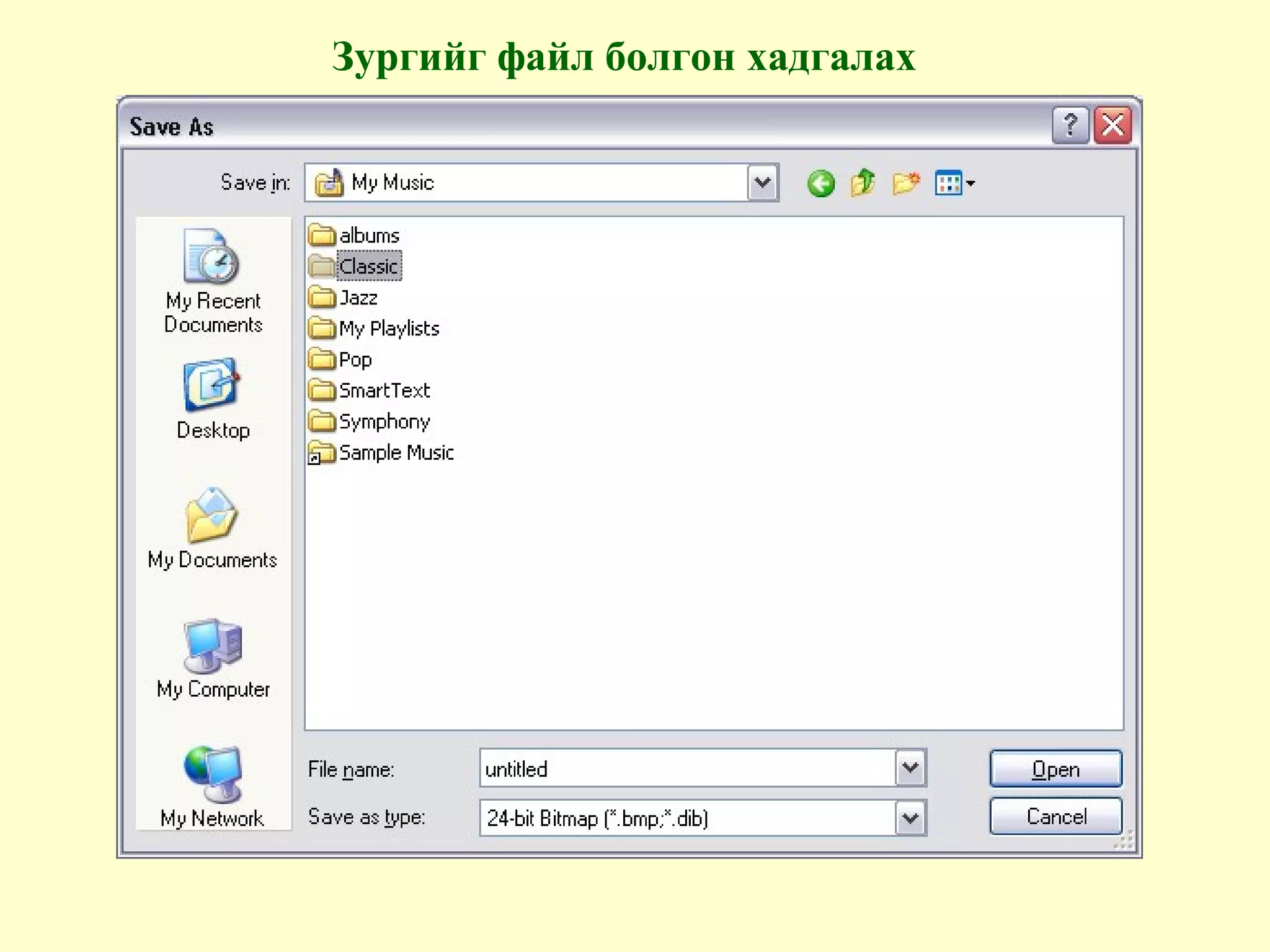Image resolution: width=1270 pixels, height=952 pixels.
Task: Select the Sample Music shortcut icon
Action: tap(322, 452)
